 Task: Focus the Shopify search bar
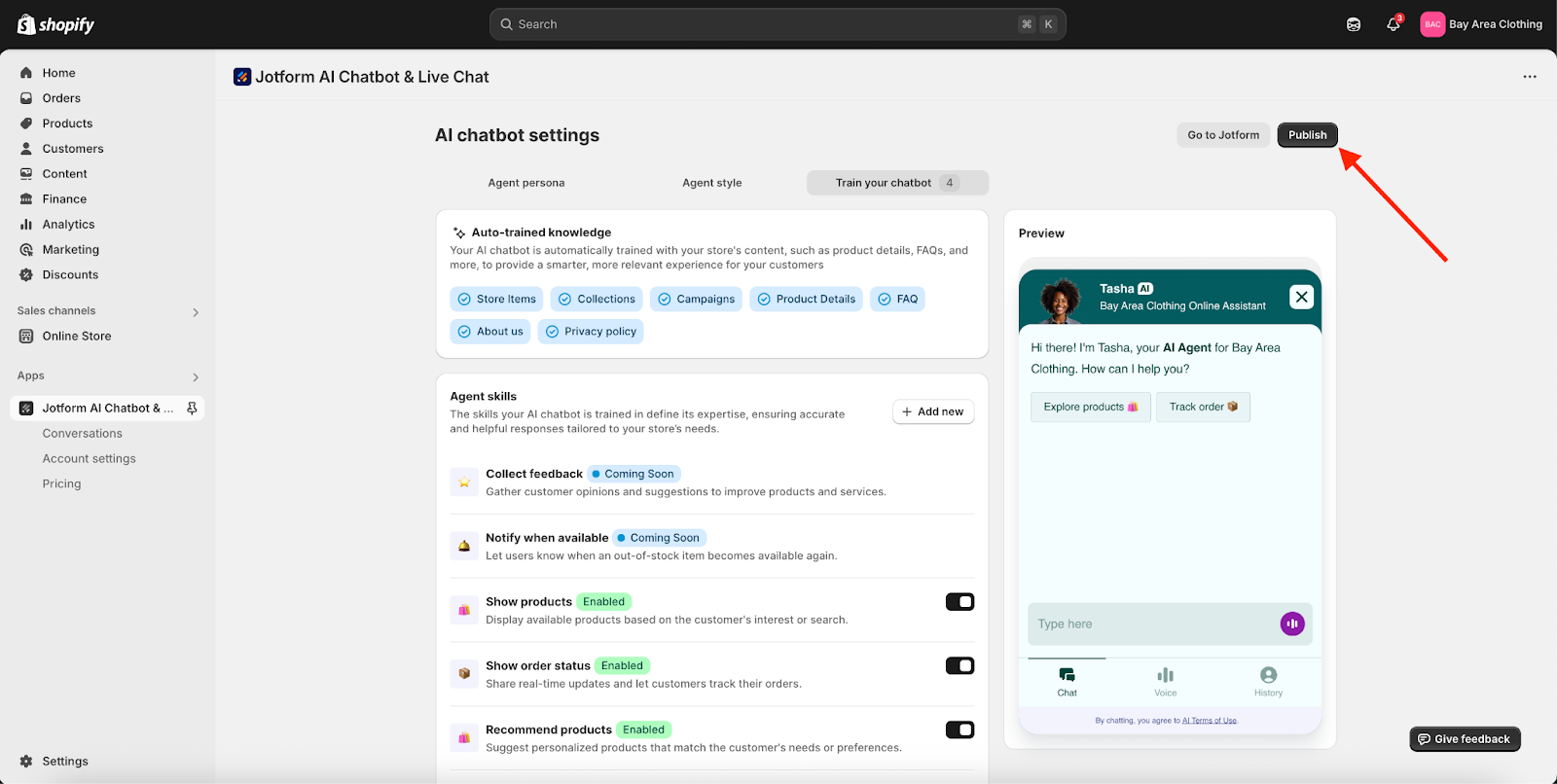click(x=778, y=24)
